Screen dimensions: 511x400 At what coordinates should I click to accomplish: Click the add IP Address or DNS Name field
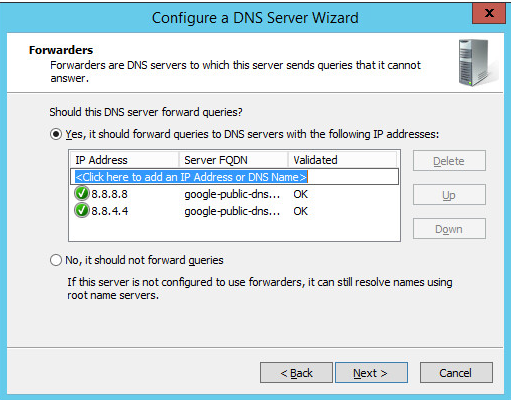234,177
